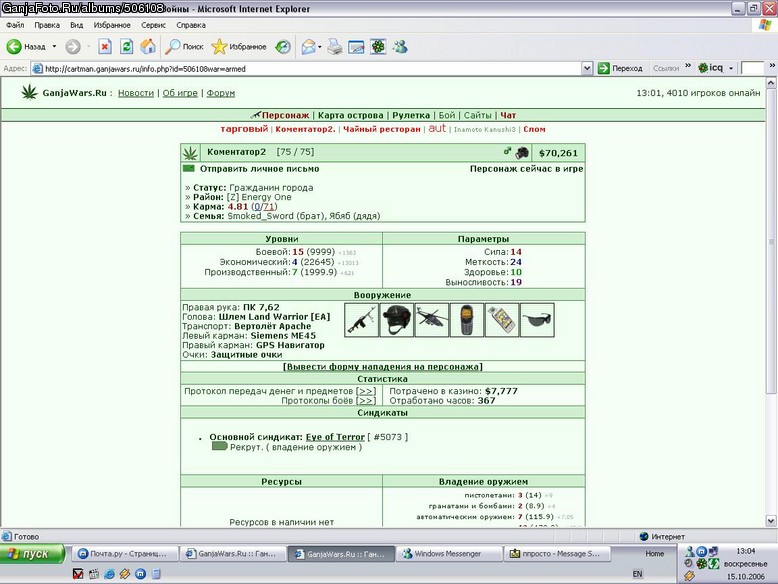Click the vertical scrollbar down arrow

(x=771, y=520)
